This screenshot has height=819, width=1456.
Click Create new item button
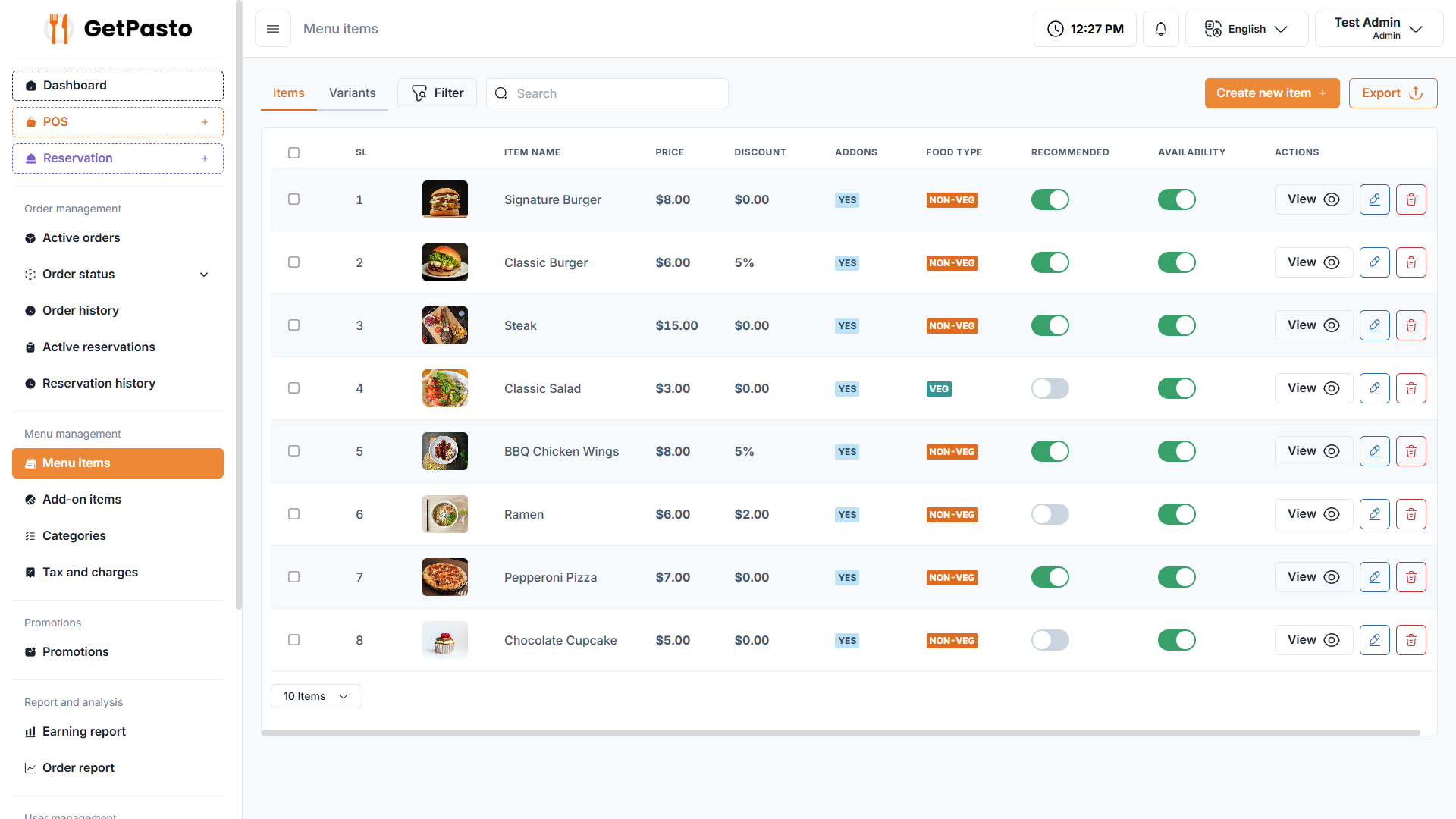1271,93
